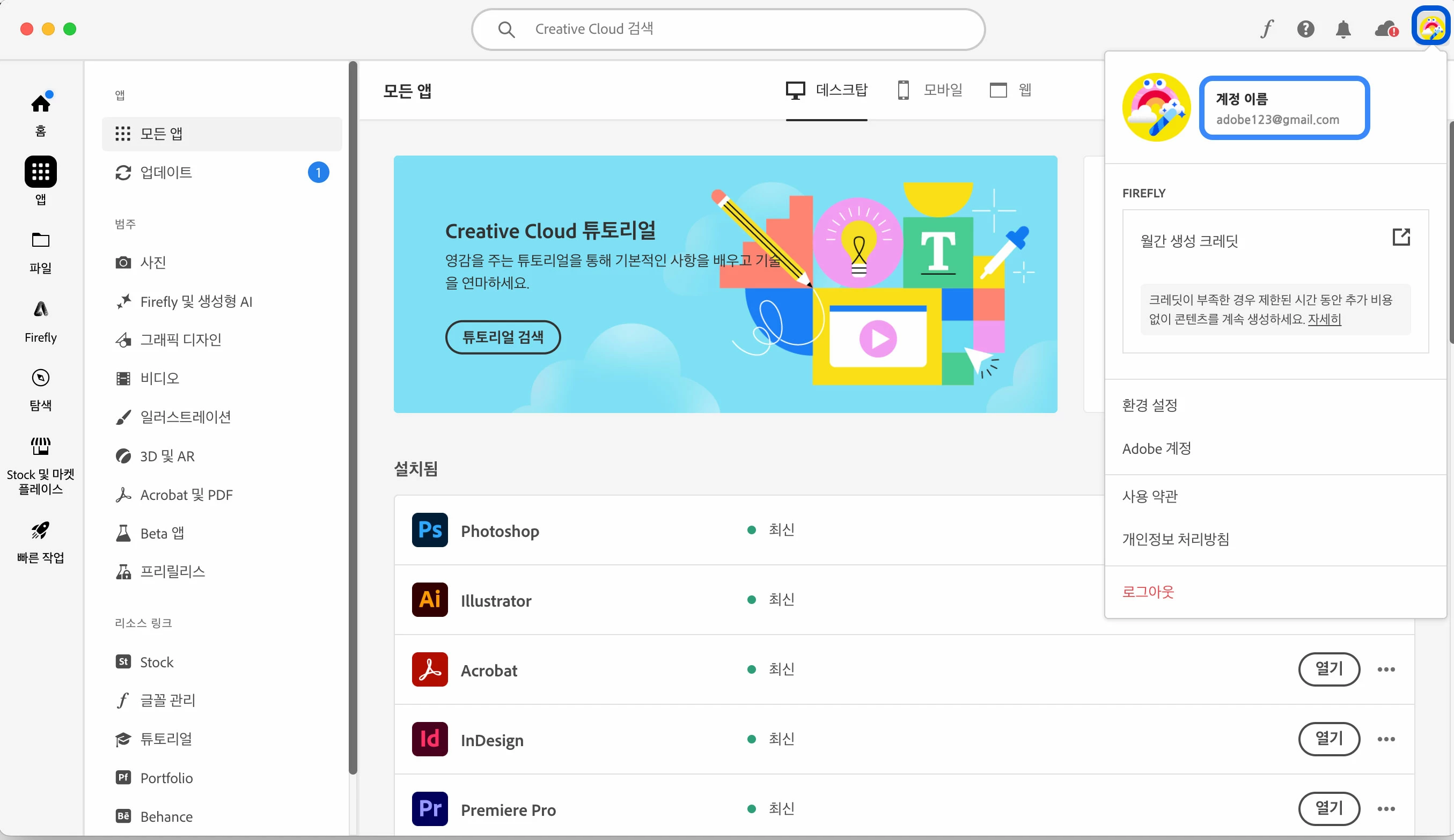The width and height of the screenshot is (1454, 840).
Task: Select 환경 설정 in account menu
Action: pos(1149,405)
